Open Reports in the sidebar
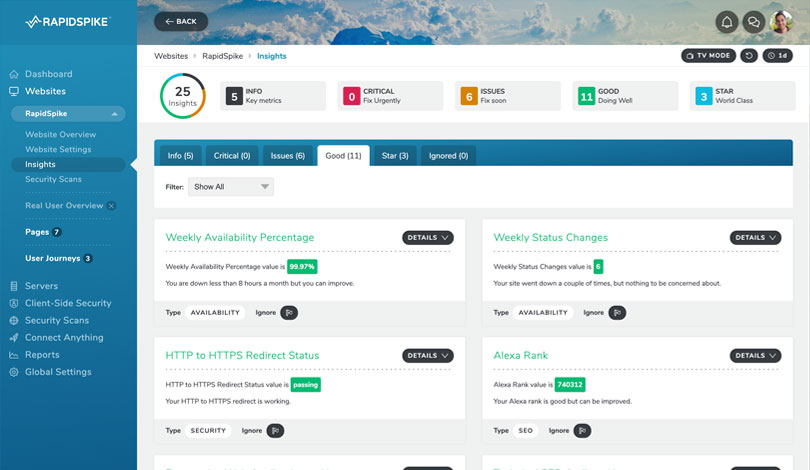This screenshot has height=470, width=810. [x=42, y=355]
